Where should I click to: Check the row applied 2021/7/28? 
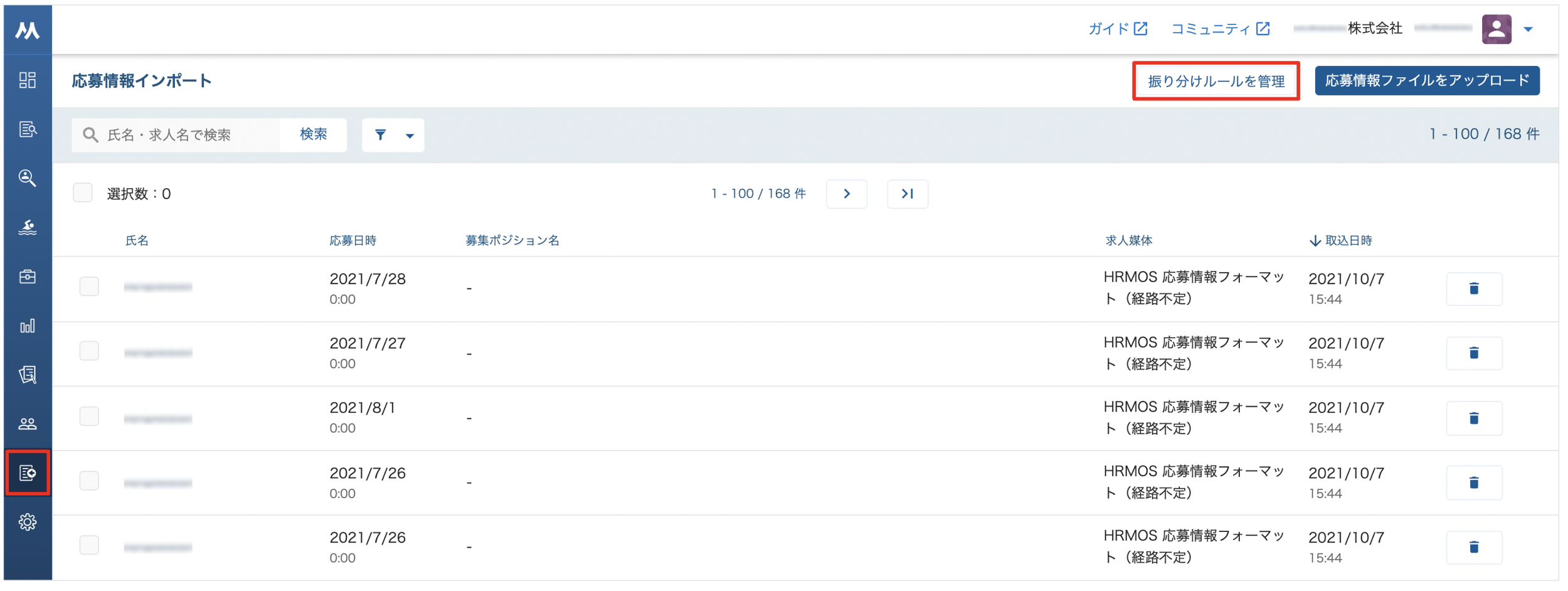pyautogui.click(x=89, y=287)
